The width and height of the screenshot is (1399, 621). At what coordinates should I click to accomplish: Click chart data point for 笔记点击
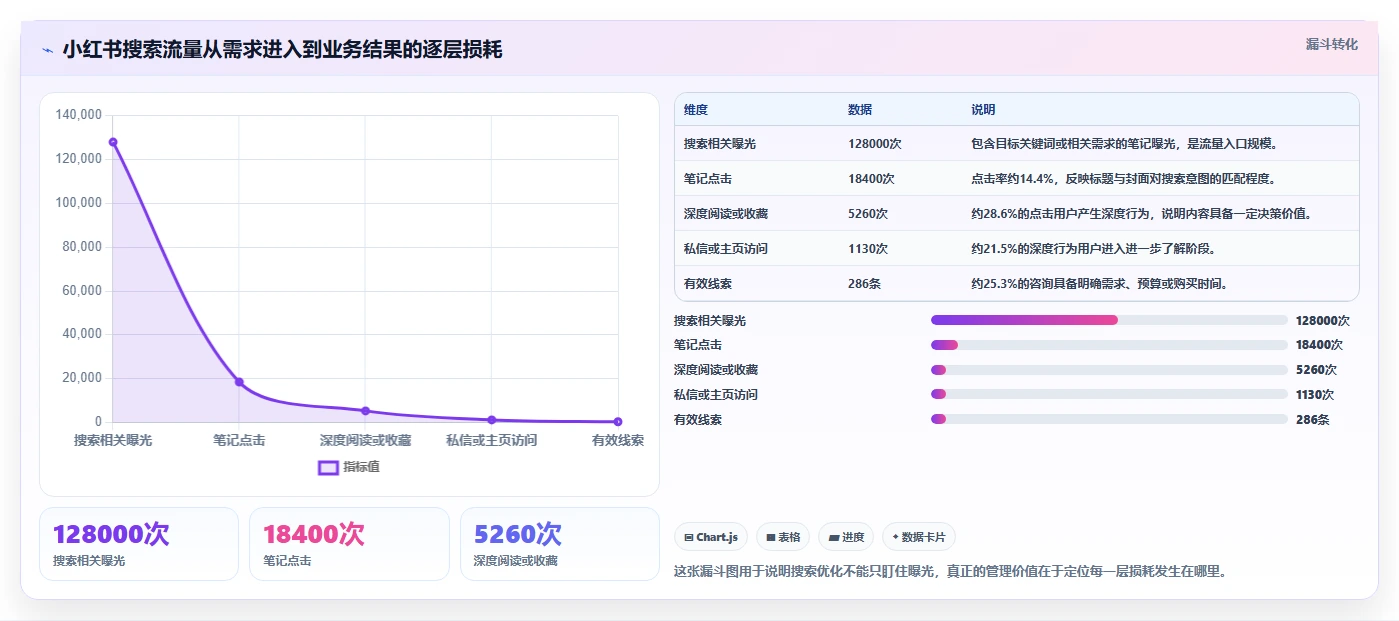[x=239, y=382]
